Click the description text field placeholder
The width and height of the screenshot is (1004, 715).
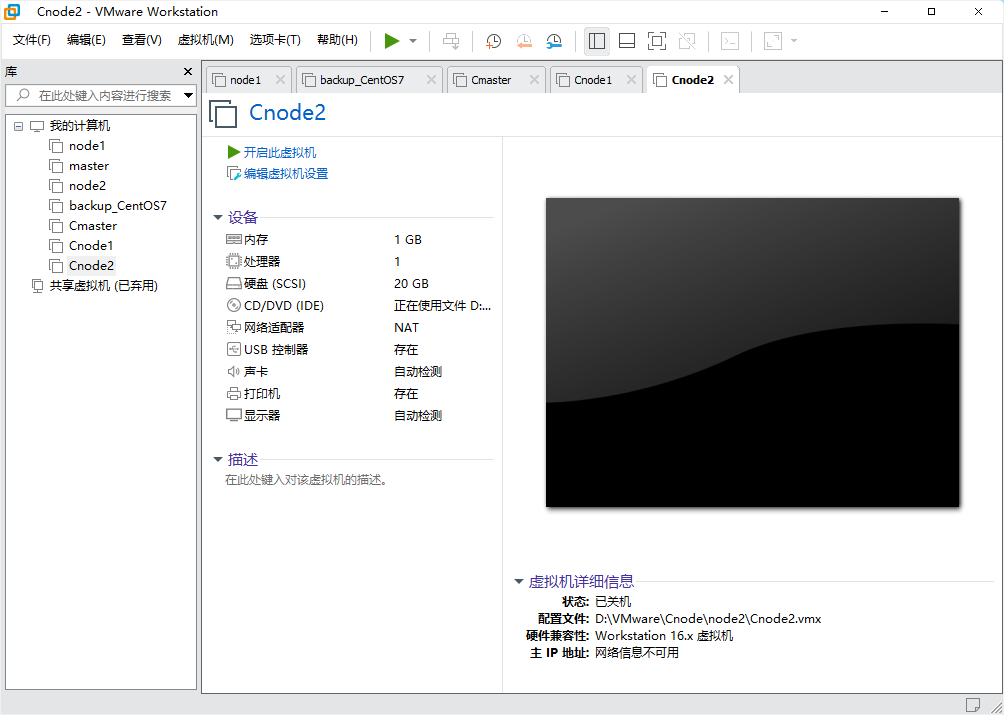(x=306, y=480)
